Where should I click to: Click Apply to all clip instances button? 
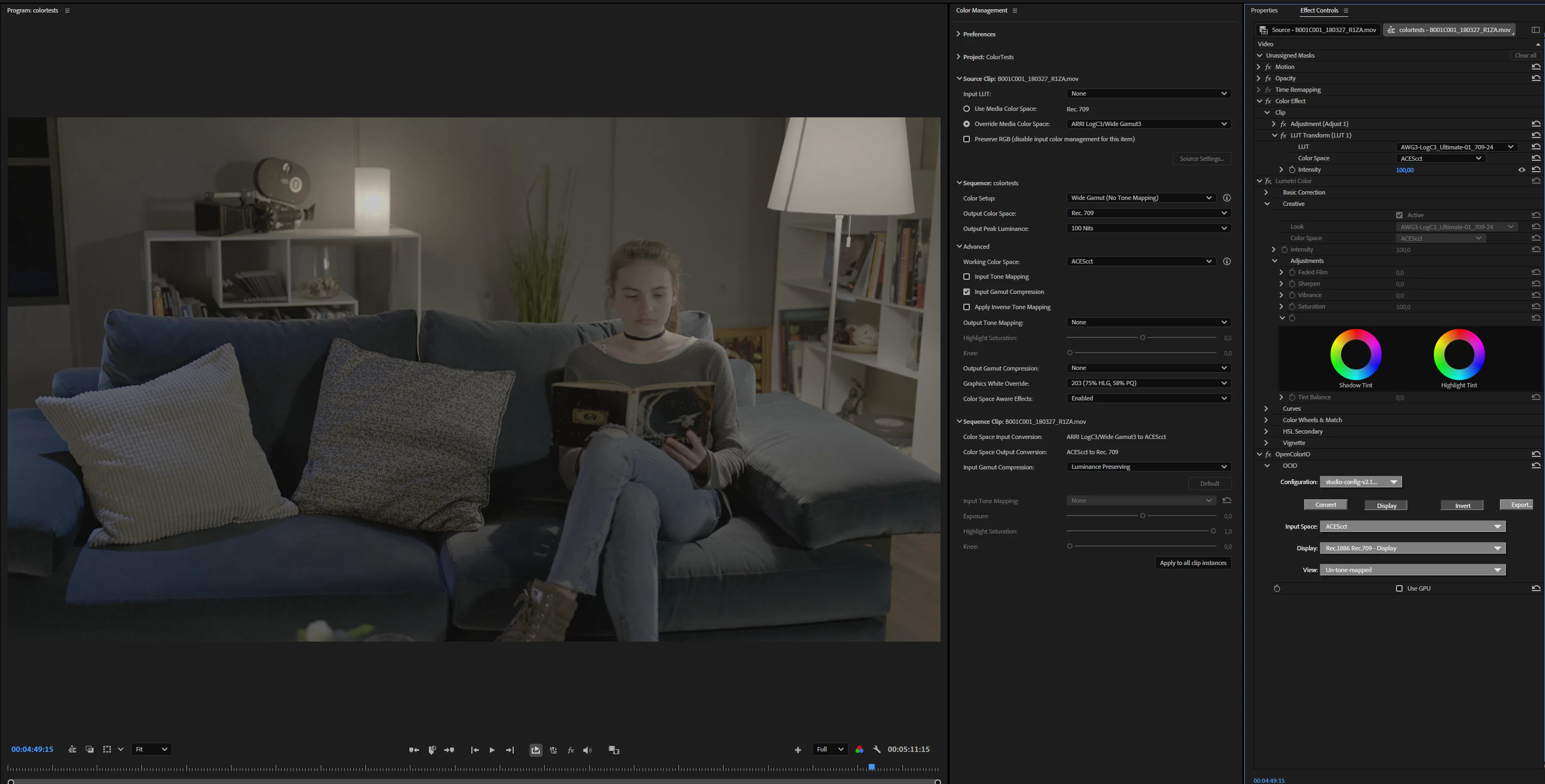1192,563
